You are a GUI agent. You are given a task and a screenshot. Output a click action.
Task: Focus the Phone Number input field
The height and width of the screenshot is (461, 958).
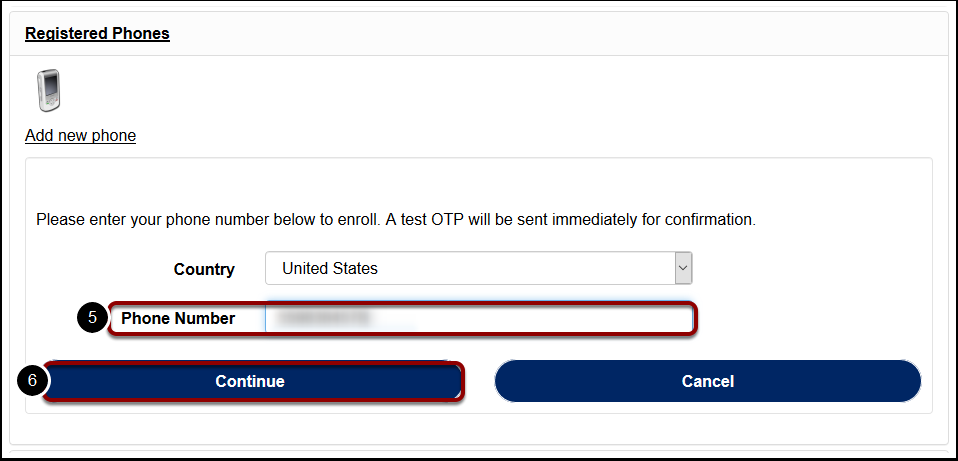coord(478,318)
